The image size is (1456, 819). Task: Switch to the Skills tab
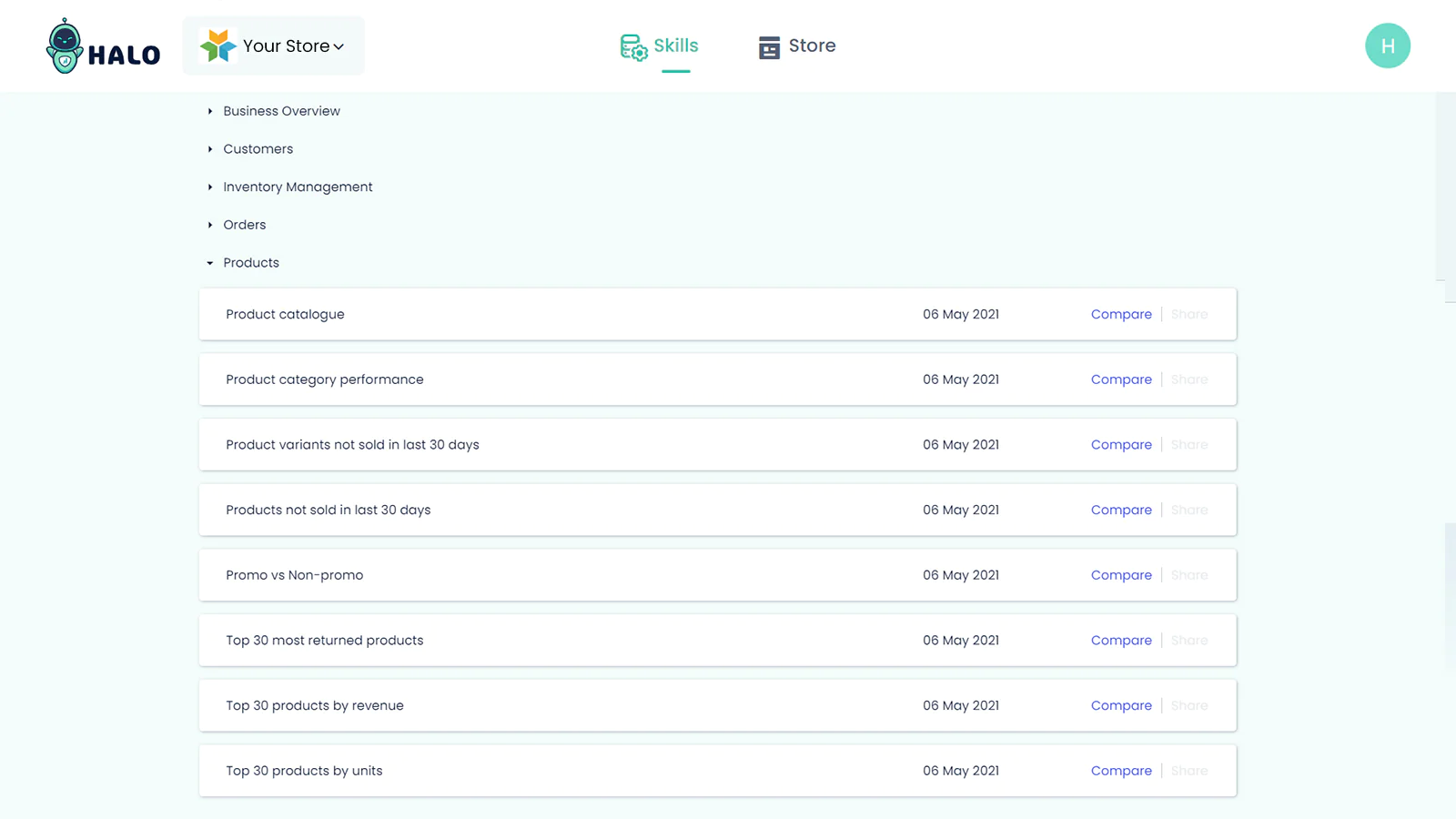click(x=660, y=47)
